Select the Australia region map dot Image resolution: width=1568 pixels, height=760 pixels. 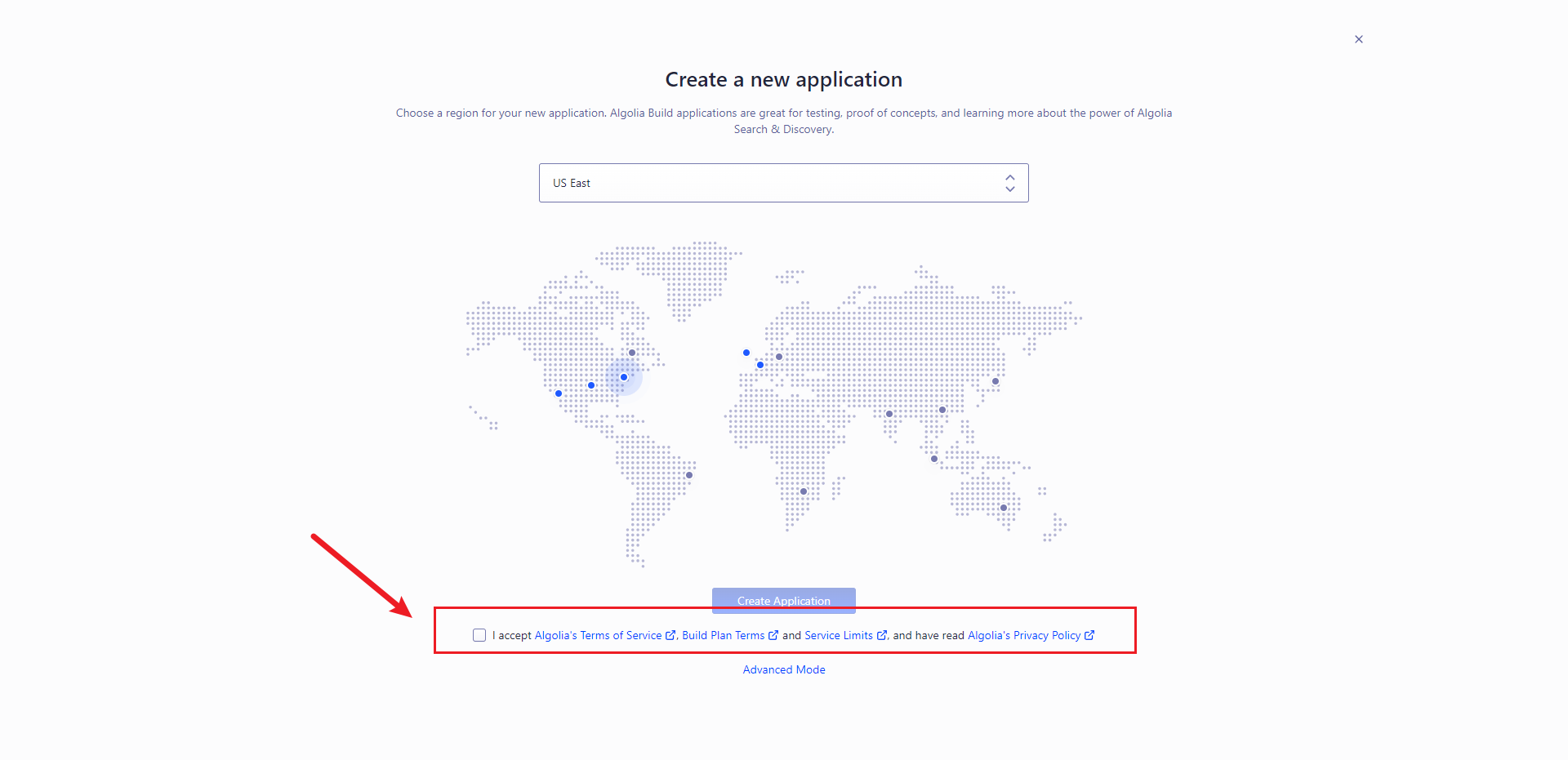point(1004,508)
